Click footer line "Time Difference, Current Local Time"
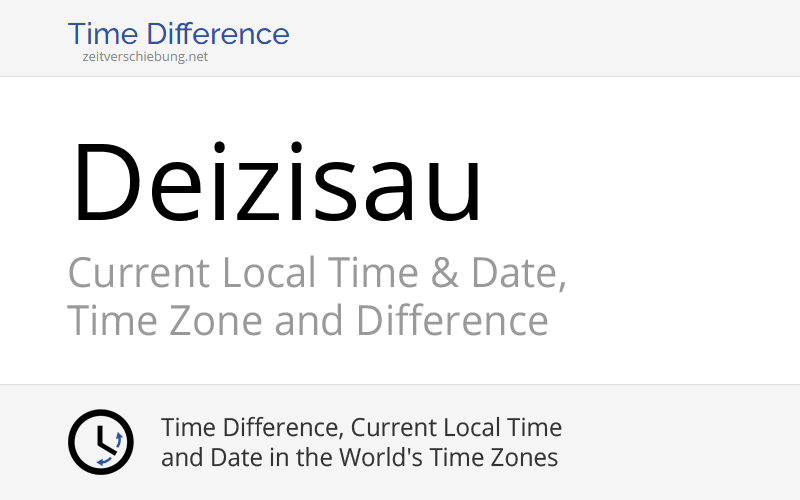This screenshot has height=500, width=800. pos(361,428)
